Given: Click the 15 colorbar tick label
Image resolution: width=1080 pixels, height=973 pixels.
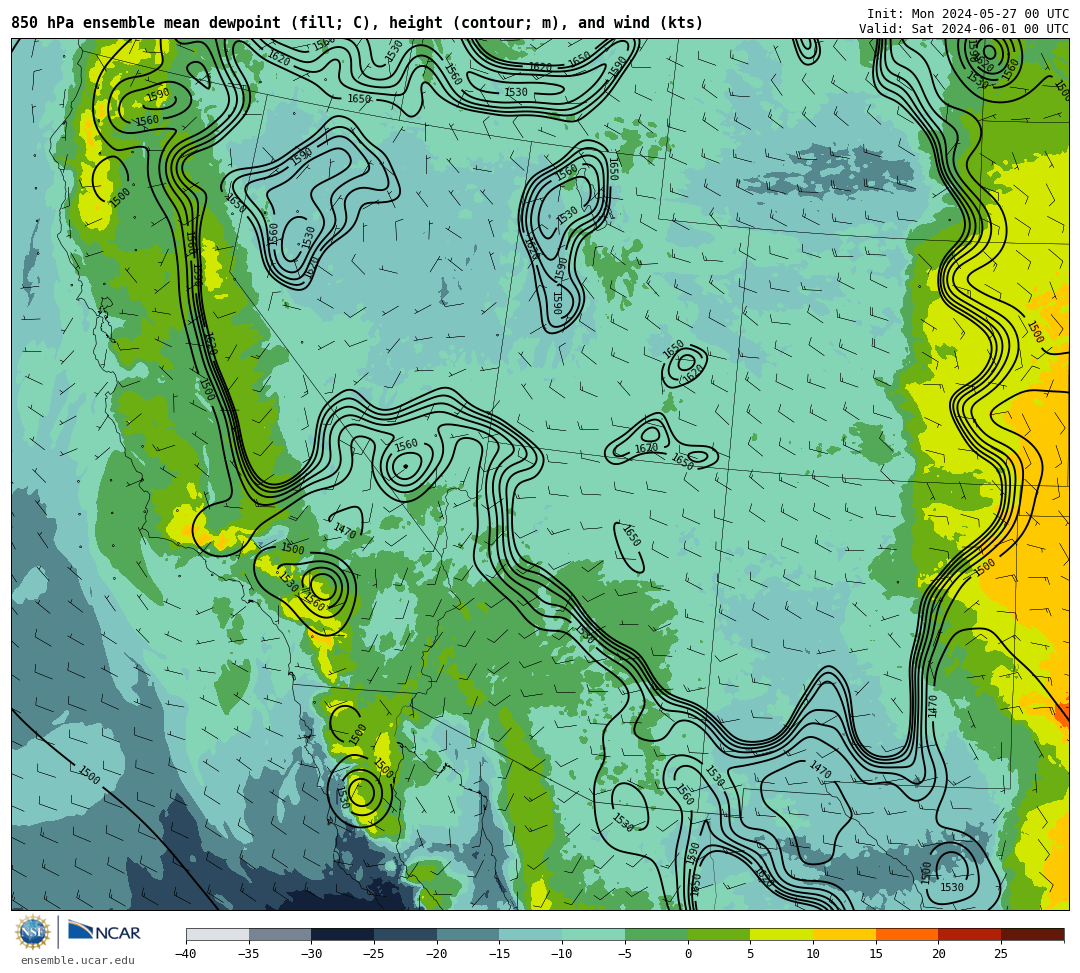Looking at the screenshot, I should (875, 954).
